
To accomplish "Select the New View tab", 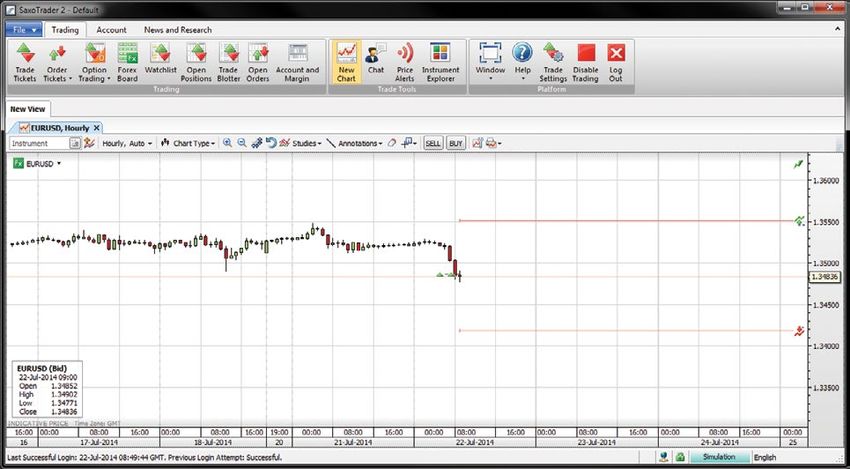I will [x=28, y=109].
